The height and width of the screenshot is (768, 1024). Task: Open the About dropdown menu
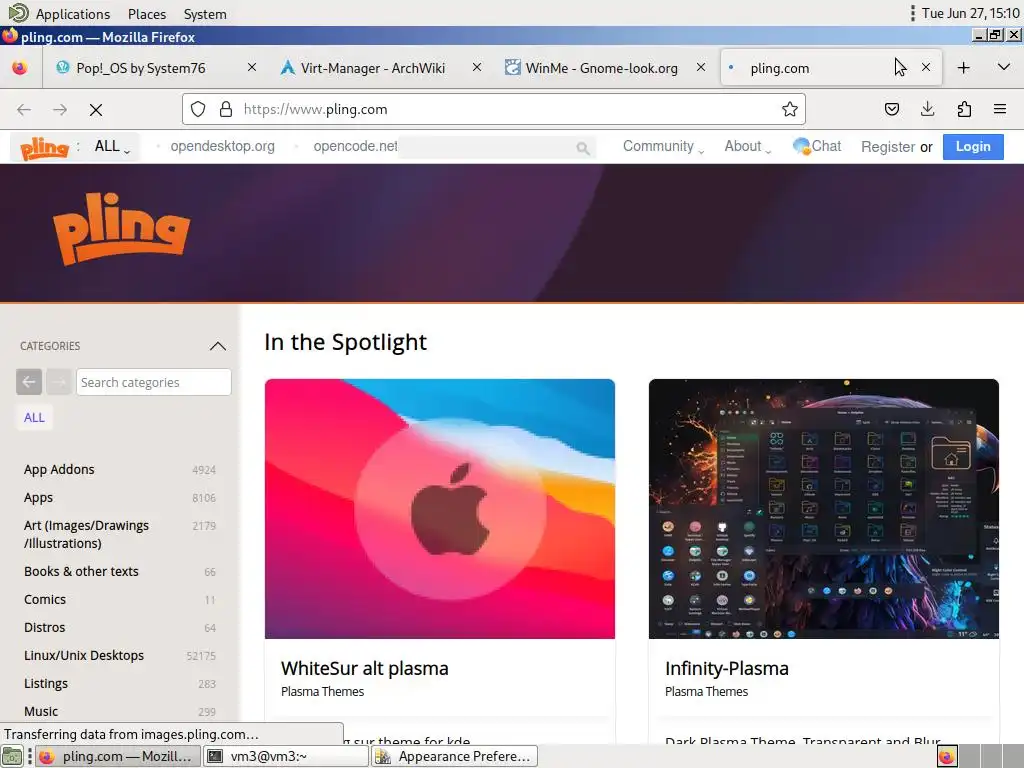tap(747, 146)
